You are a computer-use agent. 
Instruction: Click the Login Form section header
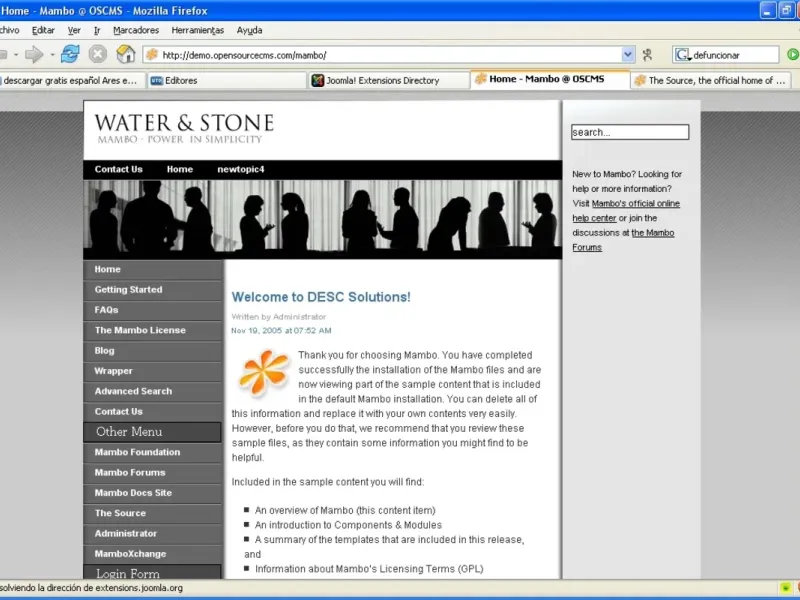[153, 572]
